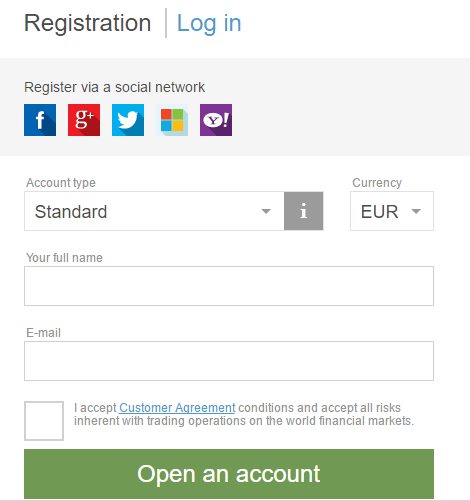Submit with the Open an account button
Image resolution: width=470 pixels, height=501 pixels.
click(229, 474)
